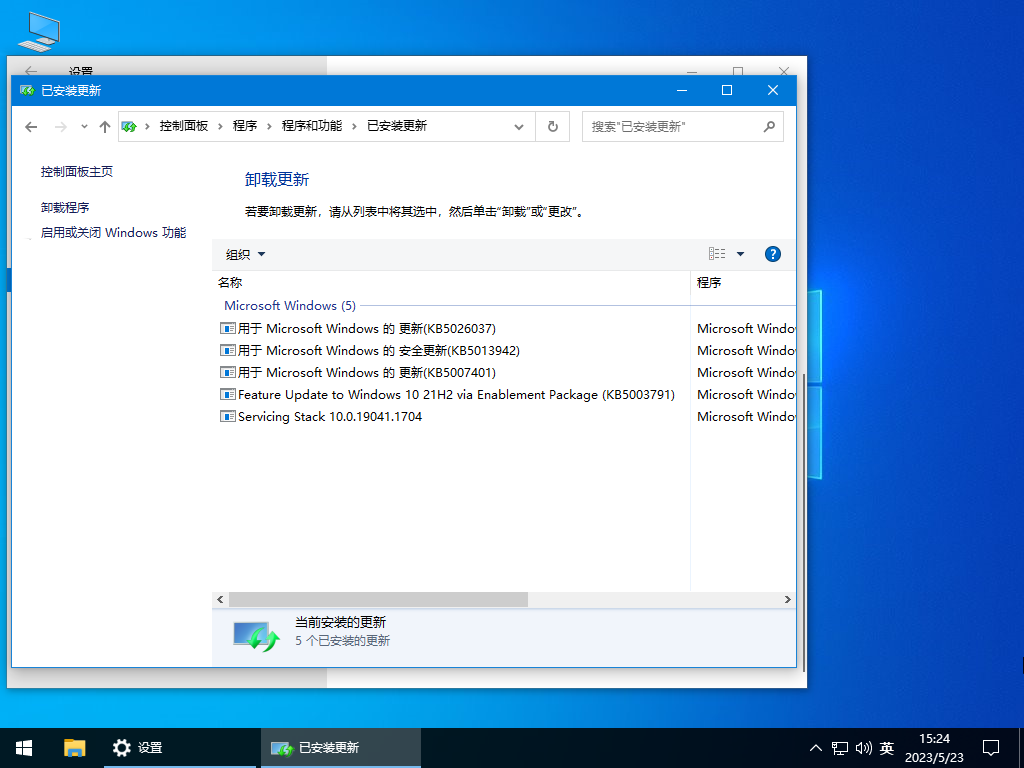Click the back navigation arrow
This screenshot has height=768, width=1024.
(x=30, y=126)
